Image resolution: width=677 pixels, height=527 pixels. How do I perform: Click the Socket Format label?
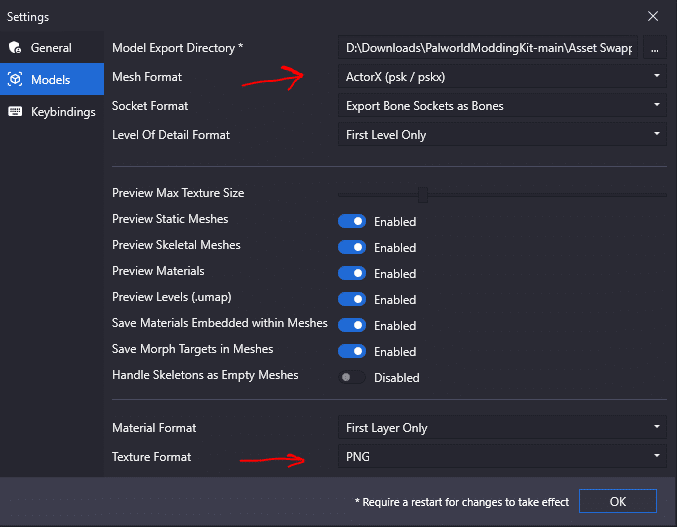[x=150, y=106]
